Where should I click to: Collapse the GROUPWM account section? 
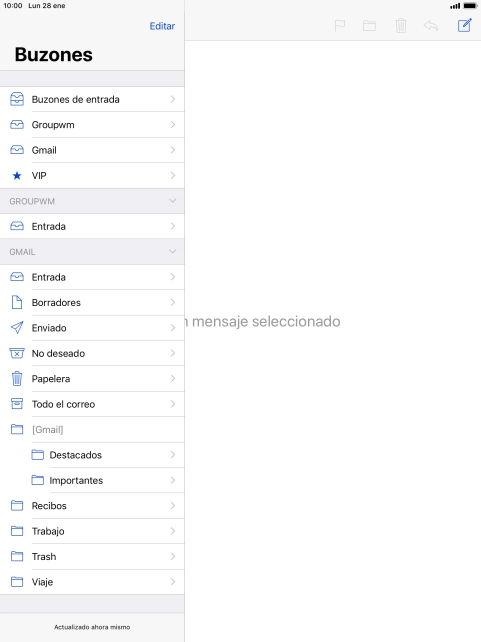(172, 201)
